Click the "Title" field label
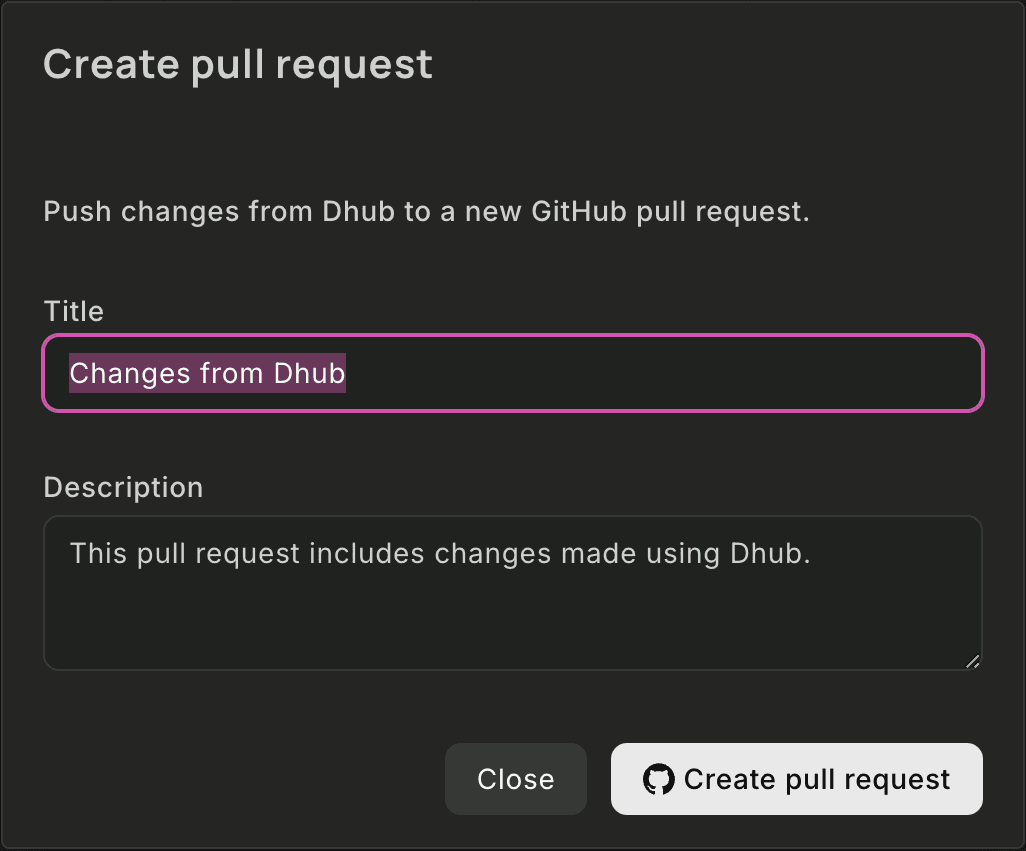This screenshot has width=1026, height=851. pos(73,311)
